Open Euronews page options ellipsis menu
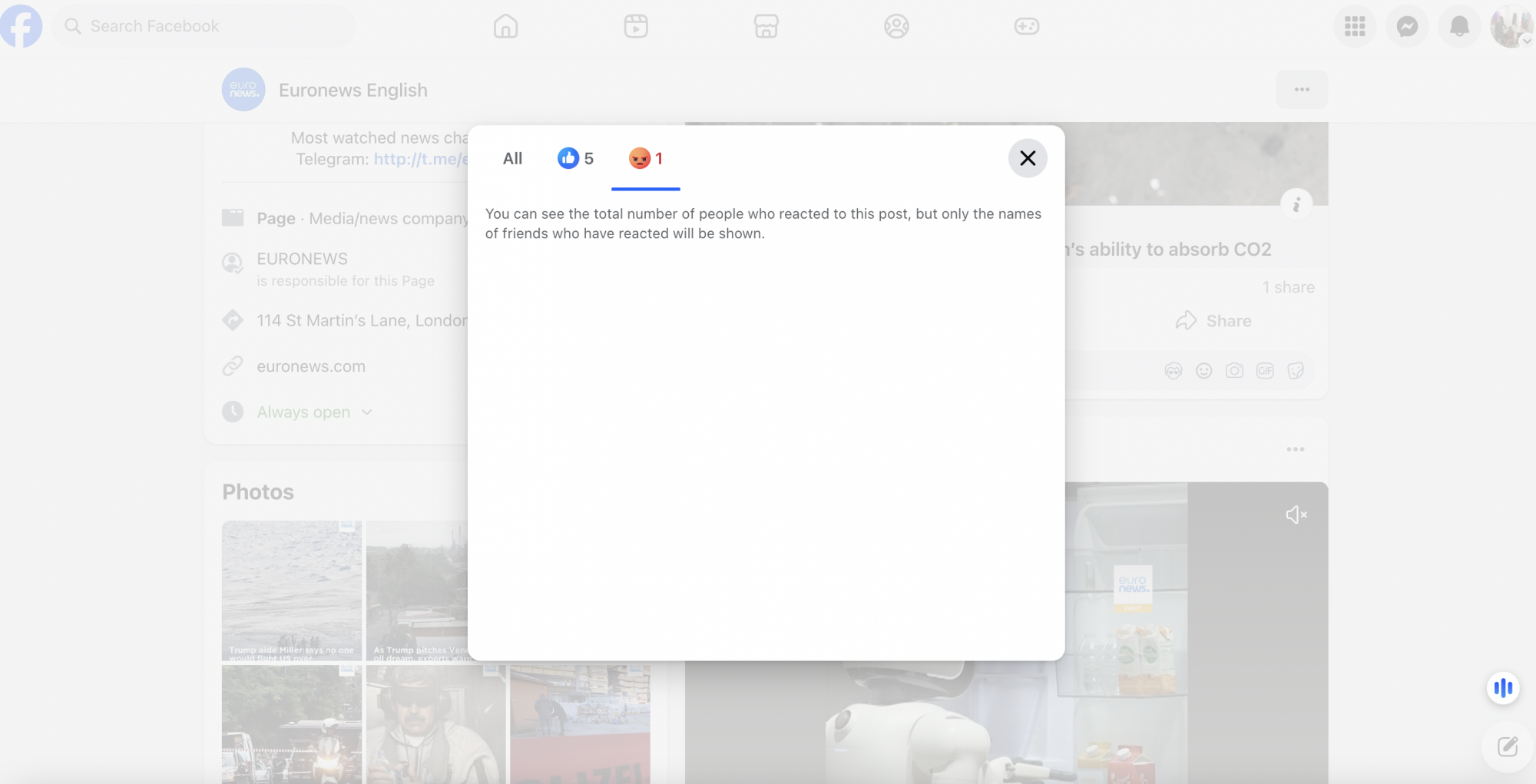 point(1302,90)
